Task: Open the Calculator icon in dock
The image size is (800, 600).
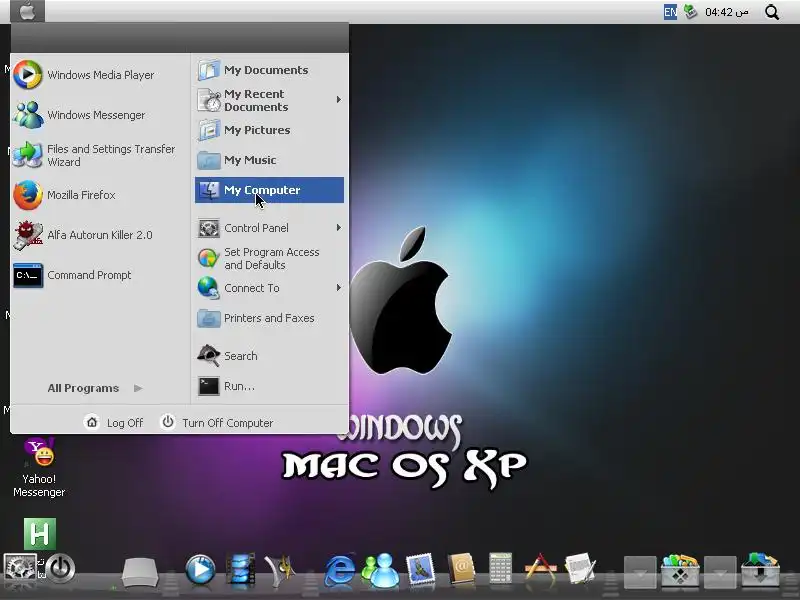Action: click(501, 567)
